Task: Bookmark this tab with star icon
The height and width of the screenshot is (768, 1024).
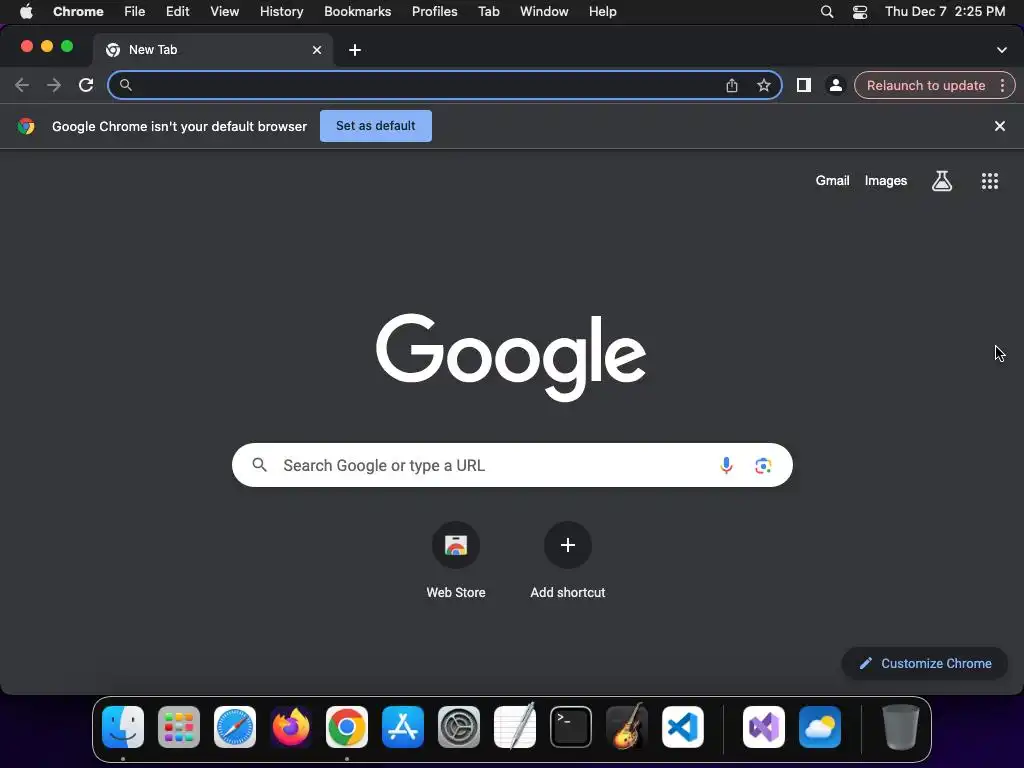Action: [763, 85]
